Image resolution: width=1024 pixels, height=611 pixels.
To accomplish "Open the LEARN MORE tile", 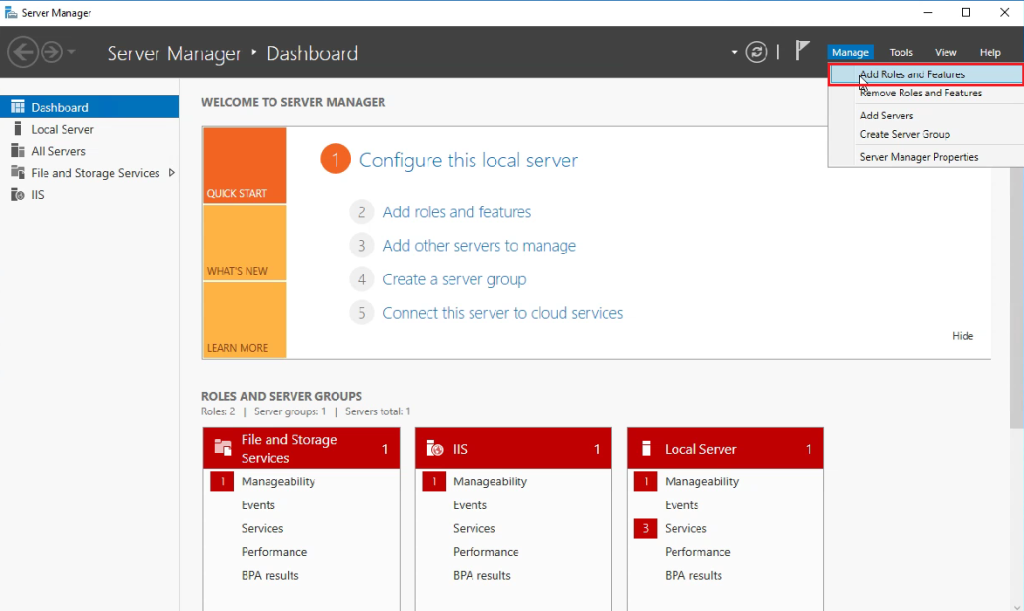I will [244, 320].
